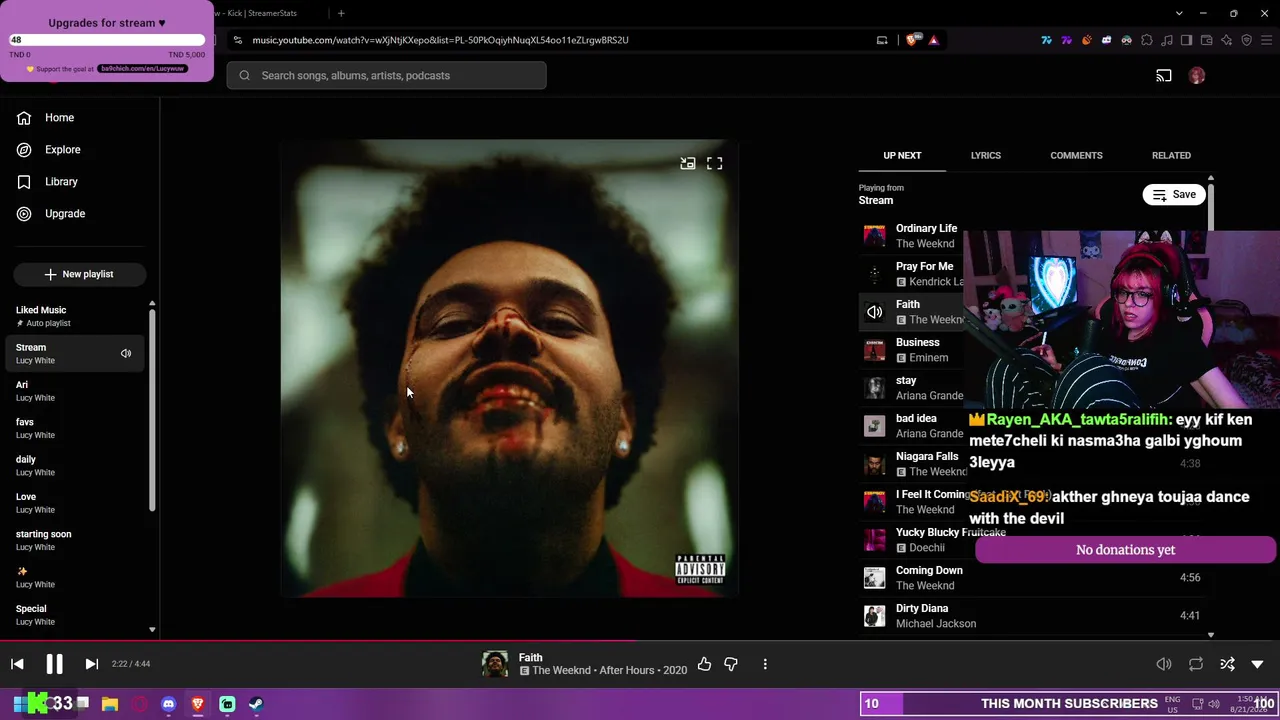Collapse the player page arrow

(1257, 664)
